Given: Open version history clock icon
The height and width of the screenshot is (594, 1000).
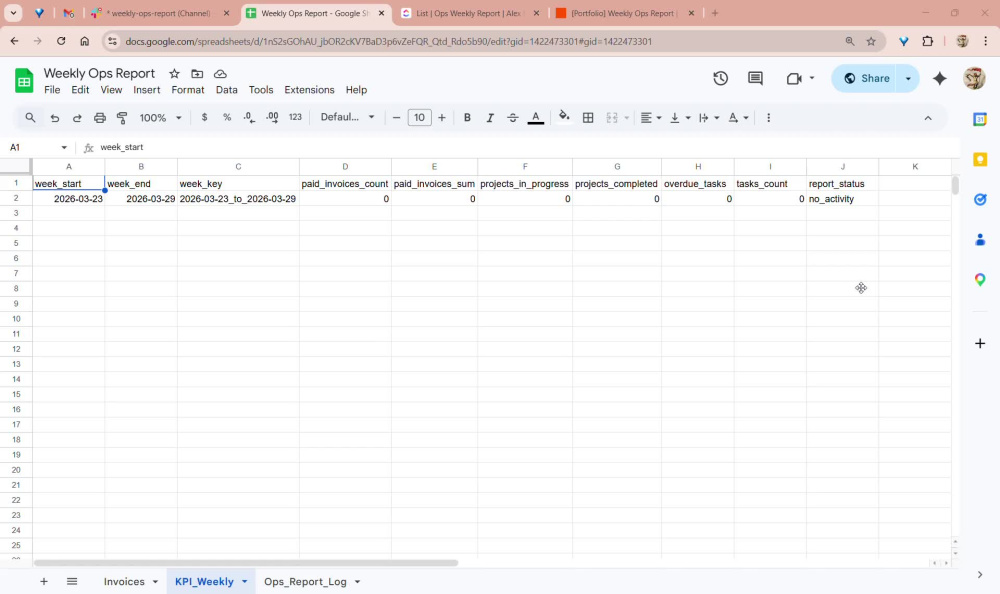Looking at the screenshot, I should point(721,78).
